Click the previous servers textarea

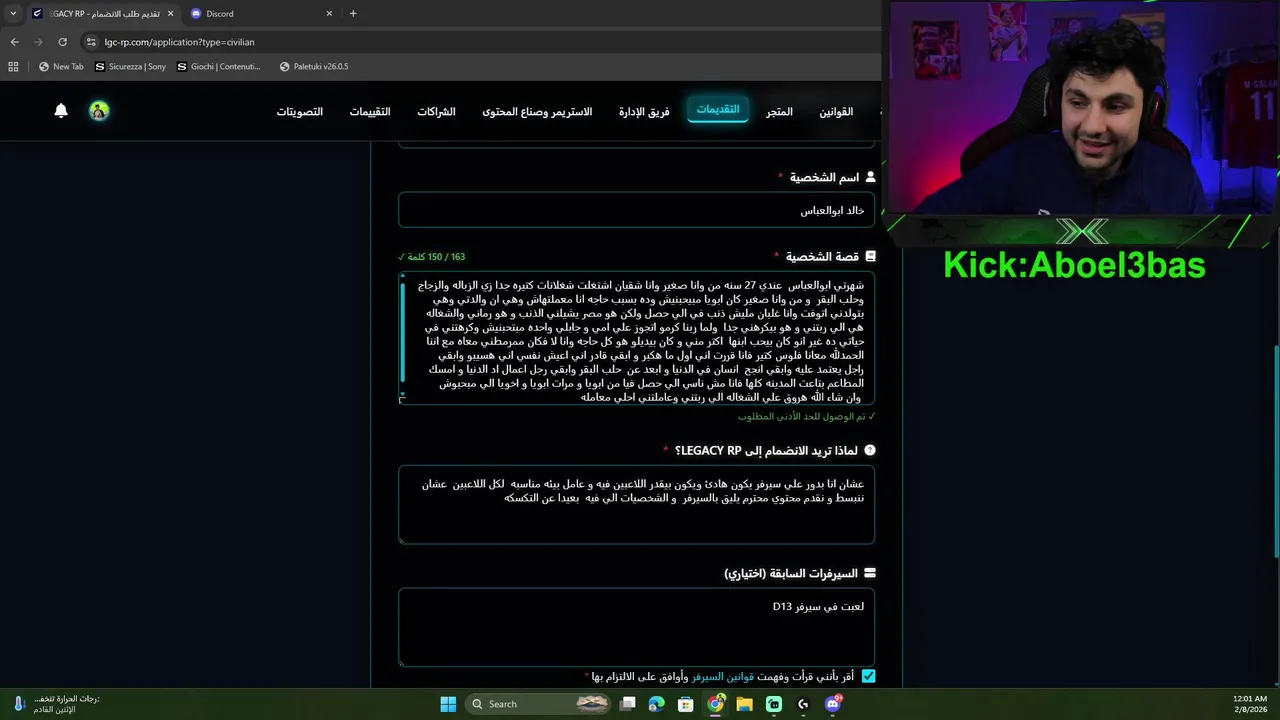pyautogui.click(x=636, y=627)
